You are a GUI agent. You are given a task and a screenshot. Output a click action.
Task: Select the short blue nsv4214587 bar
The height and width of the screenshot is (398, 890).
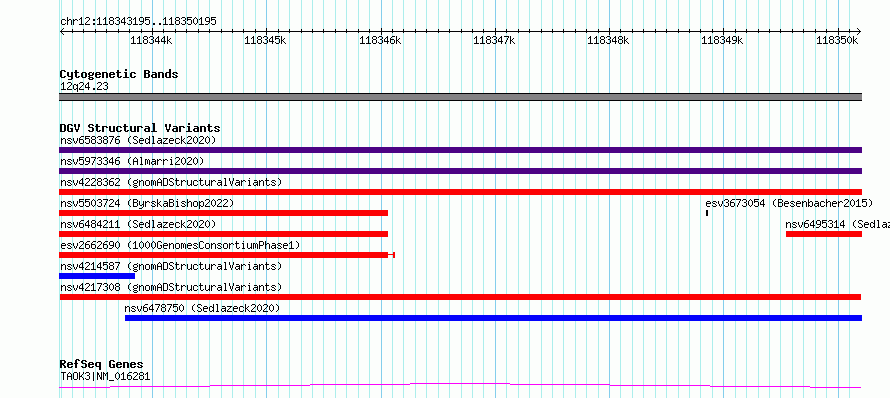(97, 276)
